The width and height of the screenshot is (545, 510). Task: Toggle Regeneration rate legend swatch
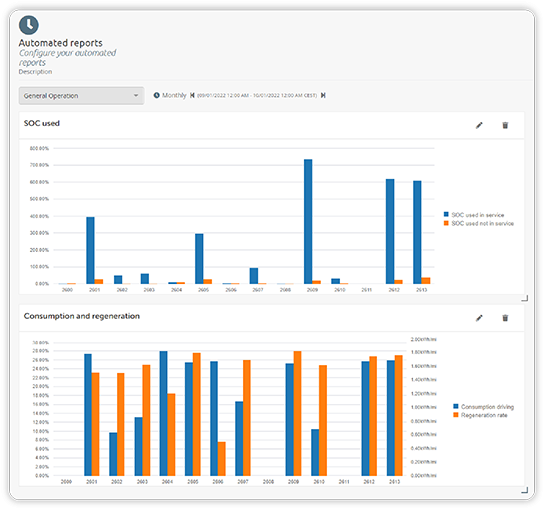[x=456, y=415]
